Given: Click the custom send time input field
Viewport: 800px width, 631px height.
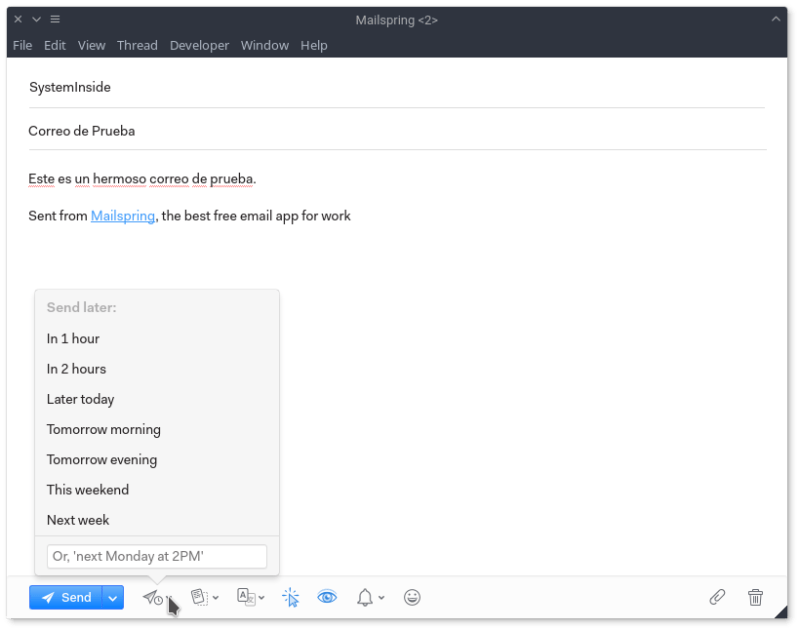Looking at the screenshot, I should click(x=157, y=556).
